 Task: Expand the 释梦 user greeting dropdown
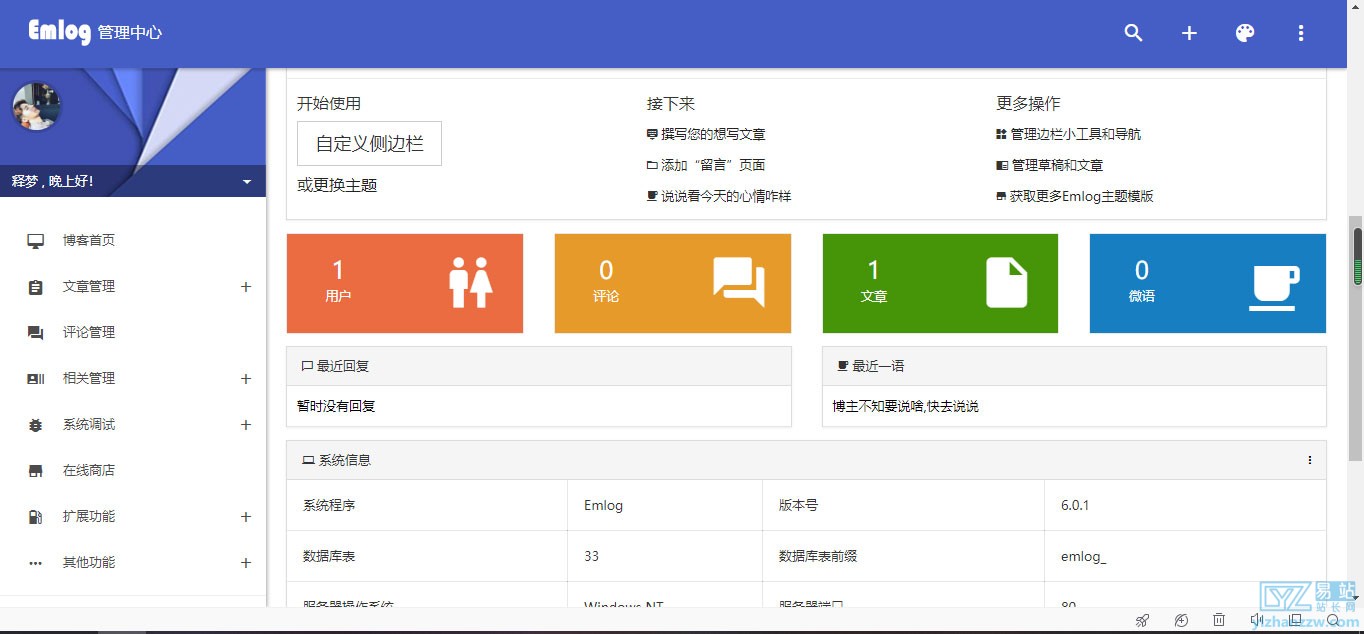(x=246, y=181)
